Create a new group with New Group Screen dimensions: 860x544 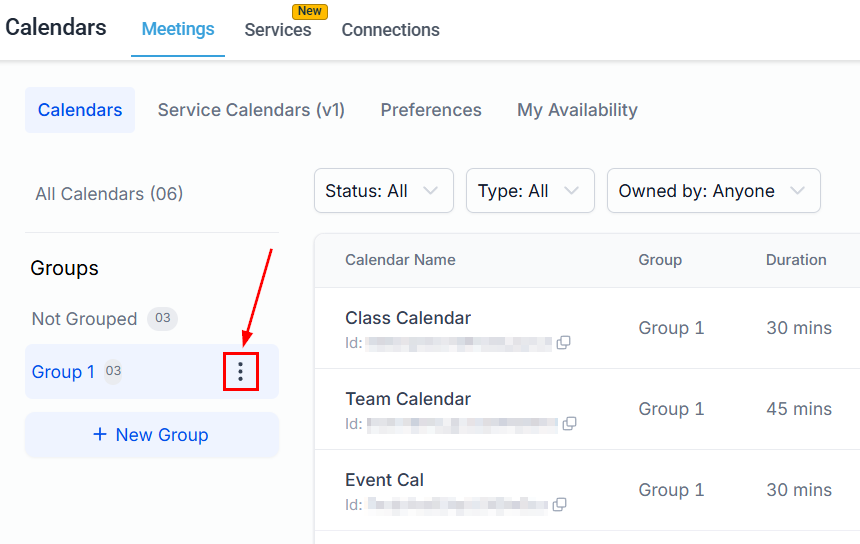coord(152,435)
